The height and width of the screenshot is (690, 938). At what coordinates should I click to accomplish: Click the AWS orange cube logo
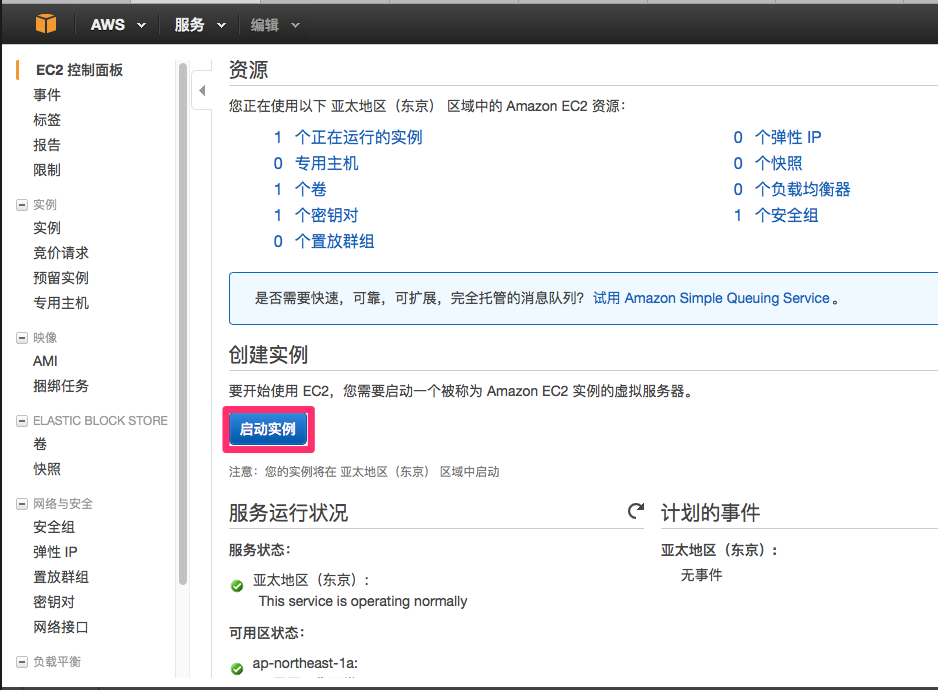click(45, 24)
